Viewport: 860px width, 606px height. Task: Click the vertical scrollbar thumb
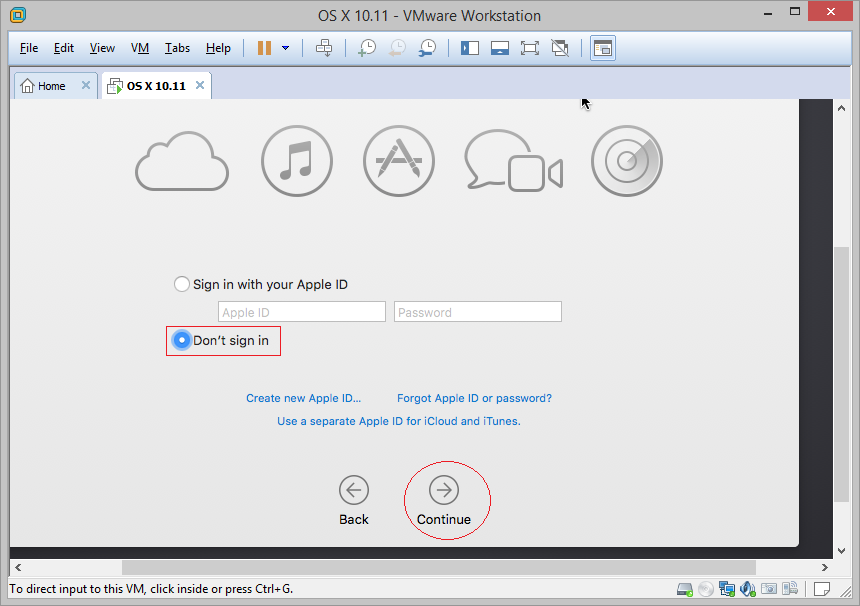click(x=841, y=374)
